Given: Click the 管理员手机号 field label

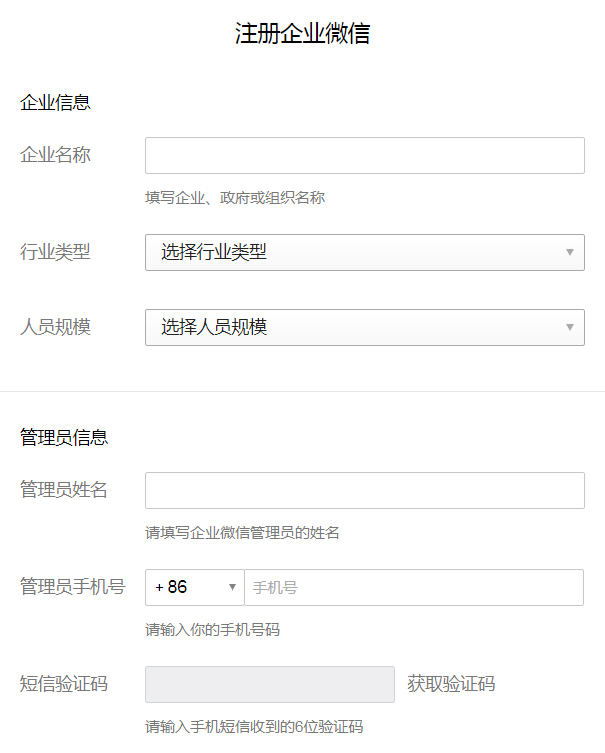Looking at the screenshot, I should click(x=72, y=588).
